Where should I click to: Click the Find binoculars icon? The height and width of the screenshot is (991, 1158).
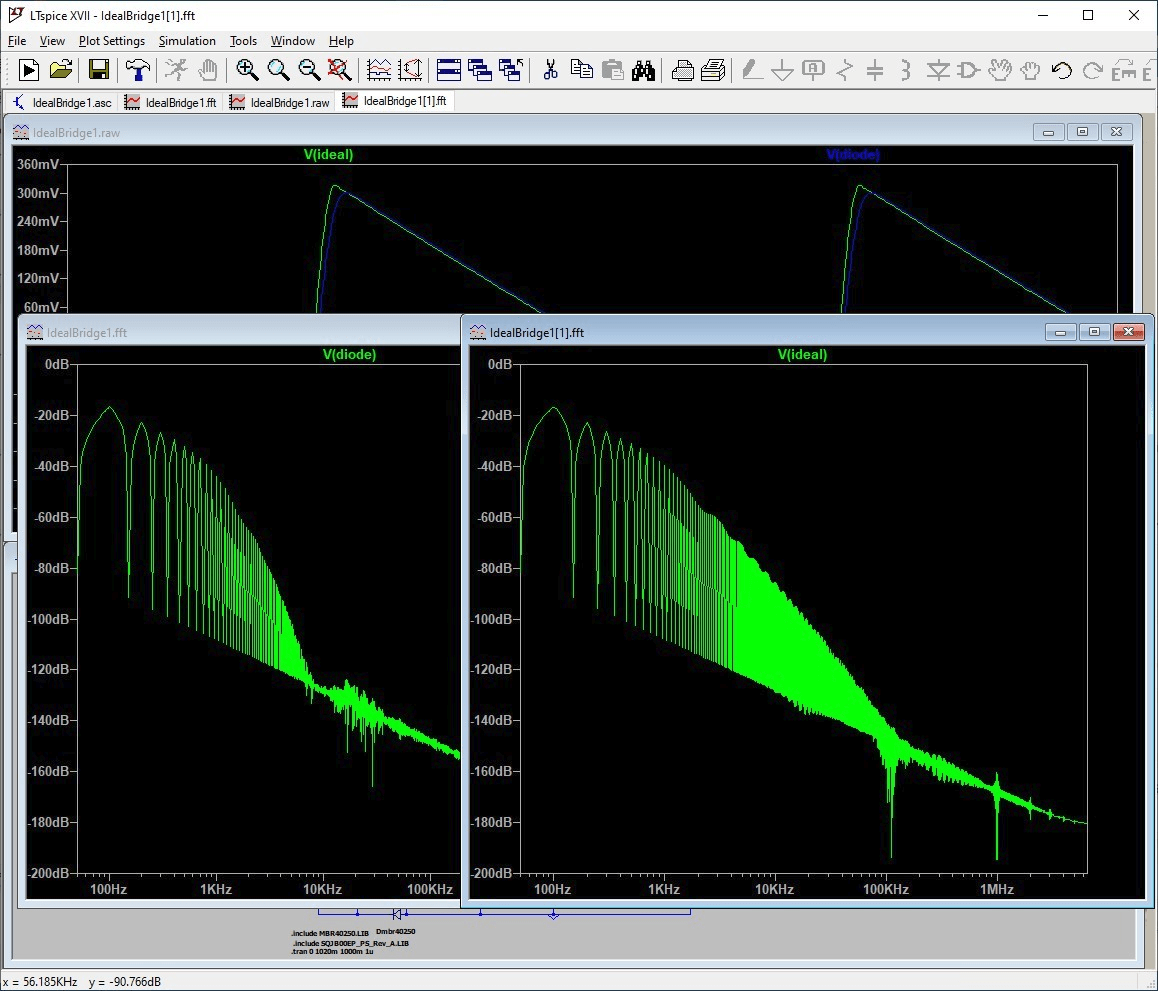[643, 70]
